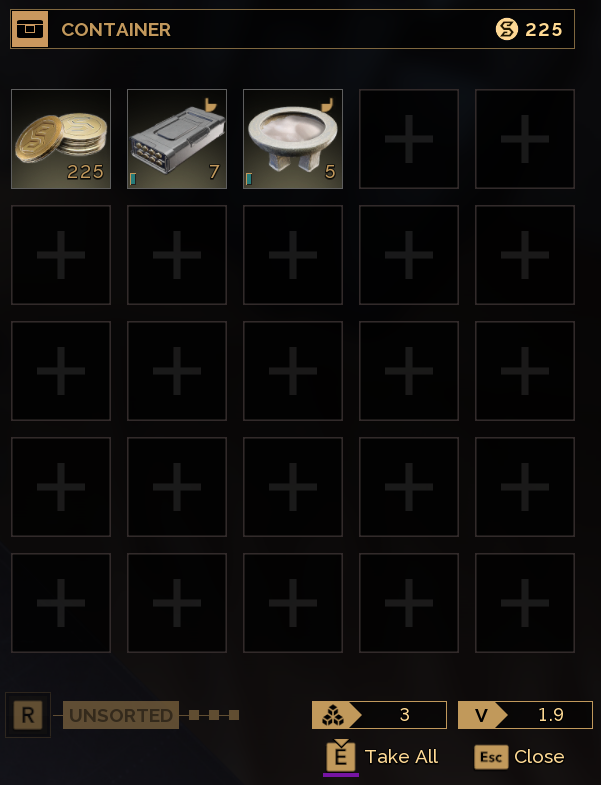Click the item count field showing 3
The image size is (601, 785).
[379, 714]
